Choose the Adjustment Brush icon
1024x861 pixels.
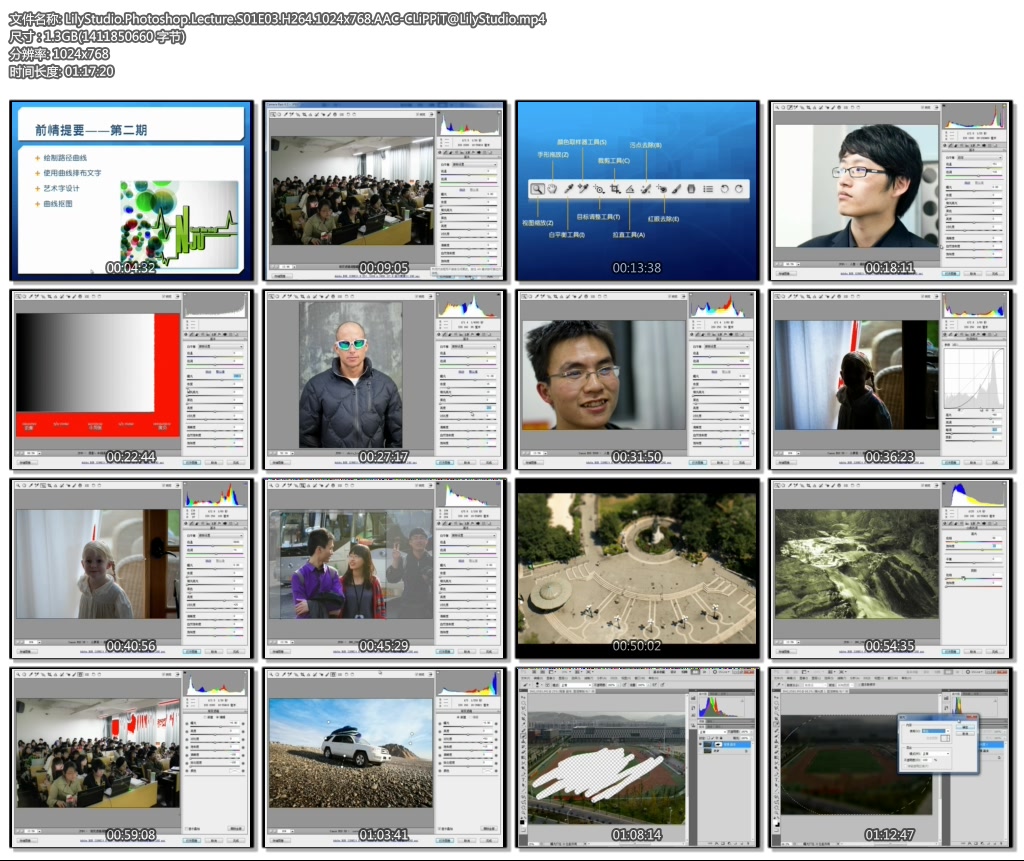[676, 188]
